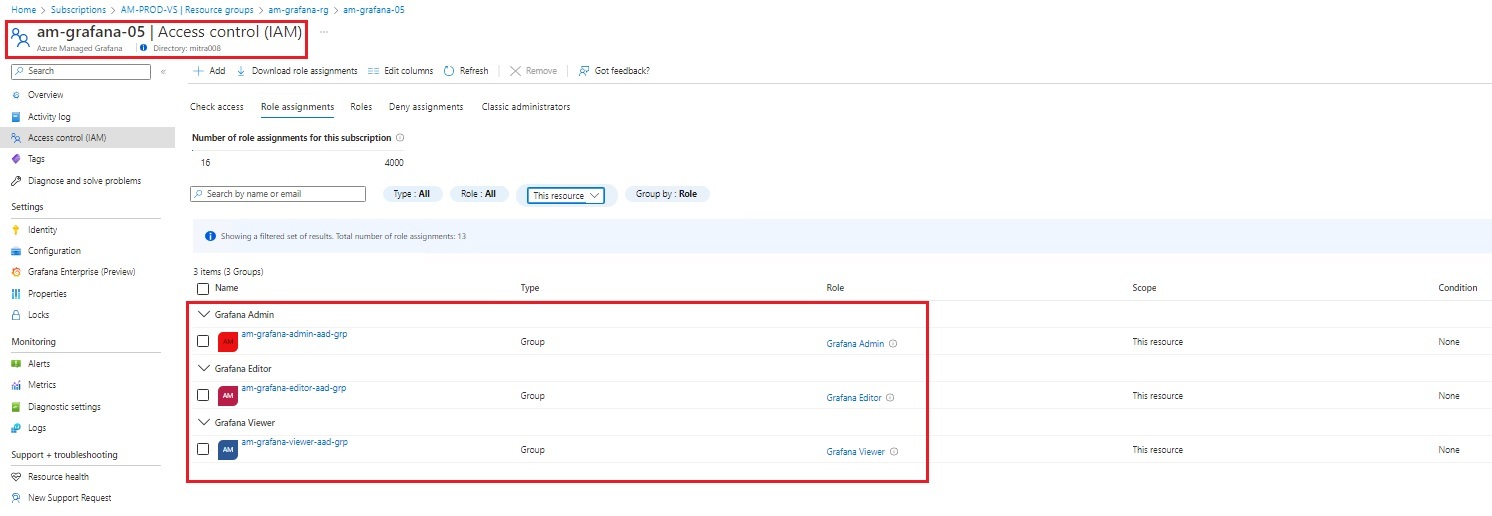
Task: Click the Search by name or email field
Action: [278, 194]
